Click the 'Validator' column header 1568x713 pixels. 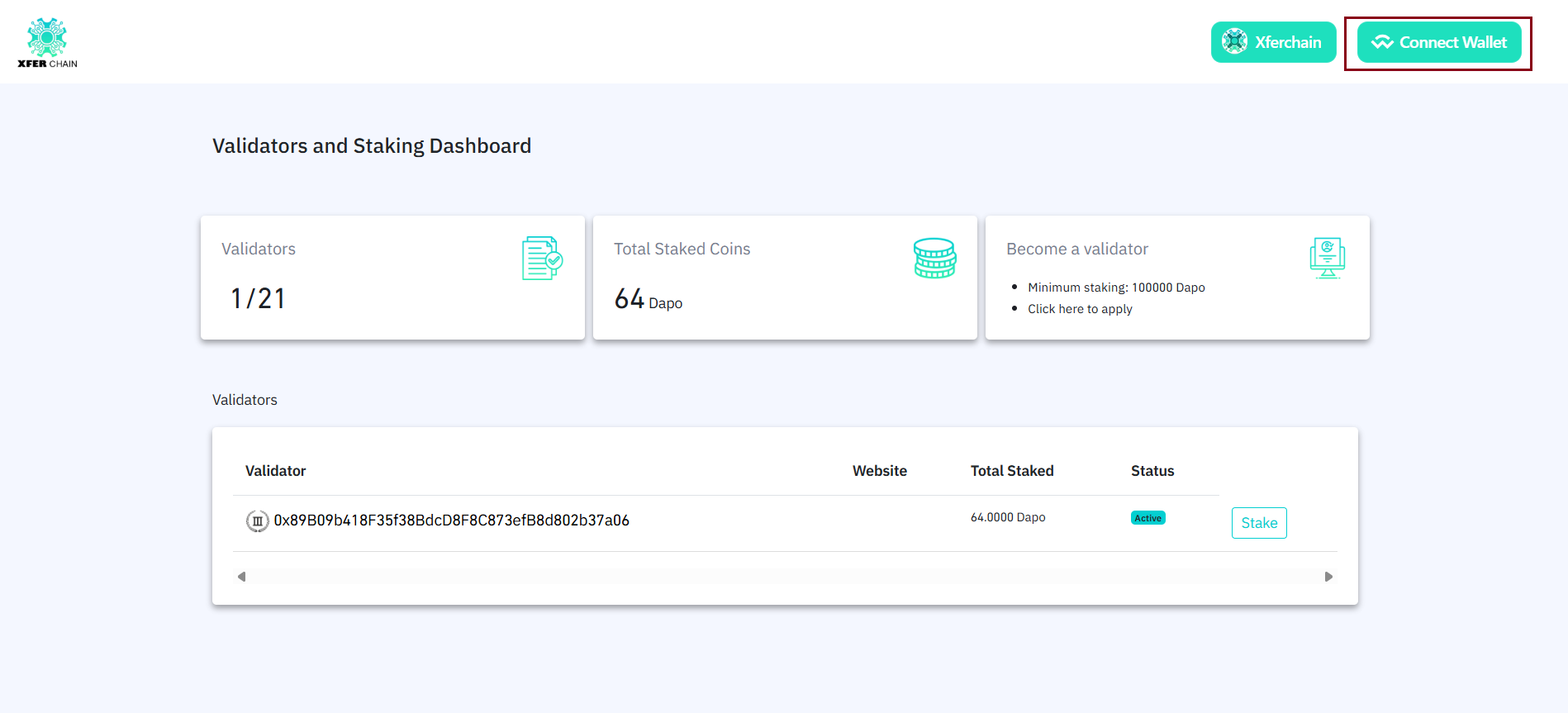pos(275,471)
